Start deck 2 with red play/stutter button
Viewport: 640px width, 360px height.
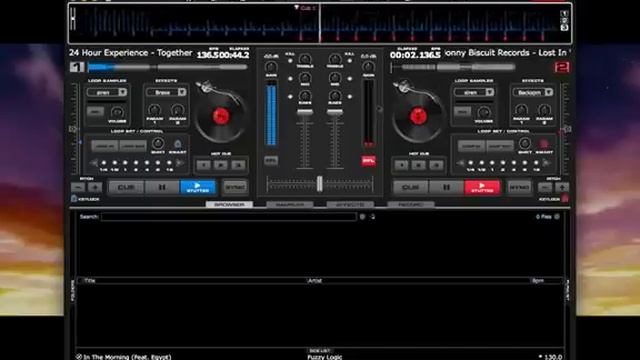(482, 187)
